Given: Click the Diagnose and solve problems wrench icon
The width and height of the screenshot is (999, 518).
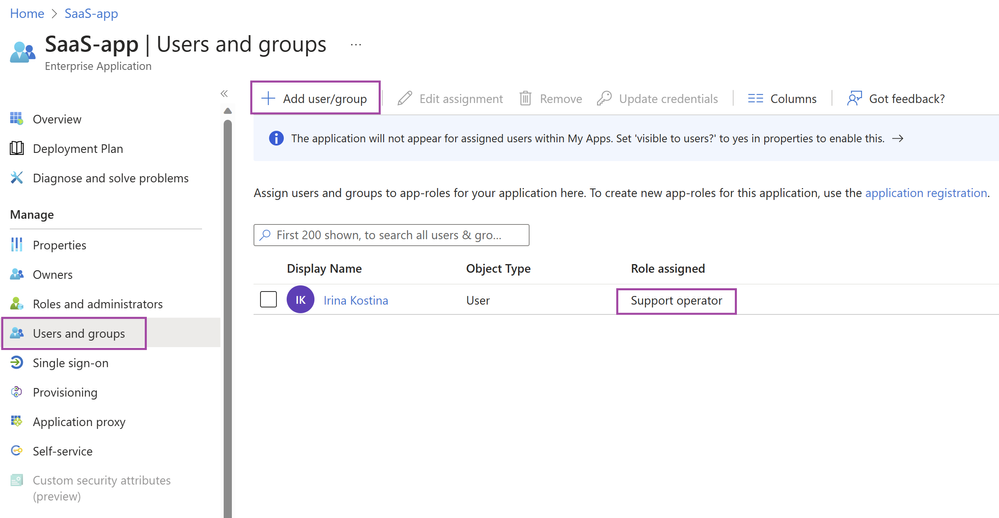Looking at the screenshot, I should [17, 178].
